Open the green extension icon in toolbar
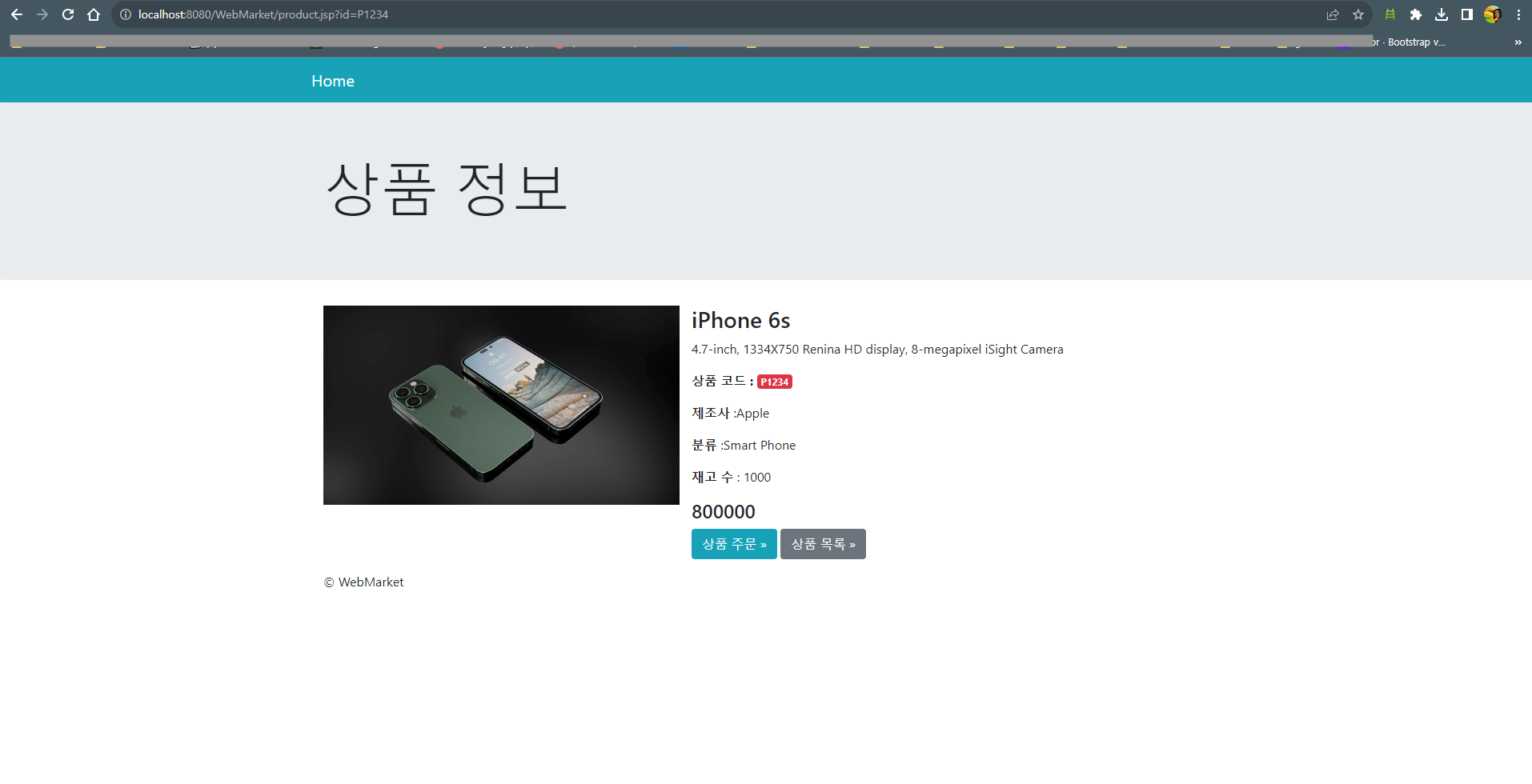The image size is (1532, 784). tap(1390, 14)
